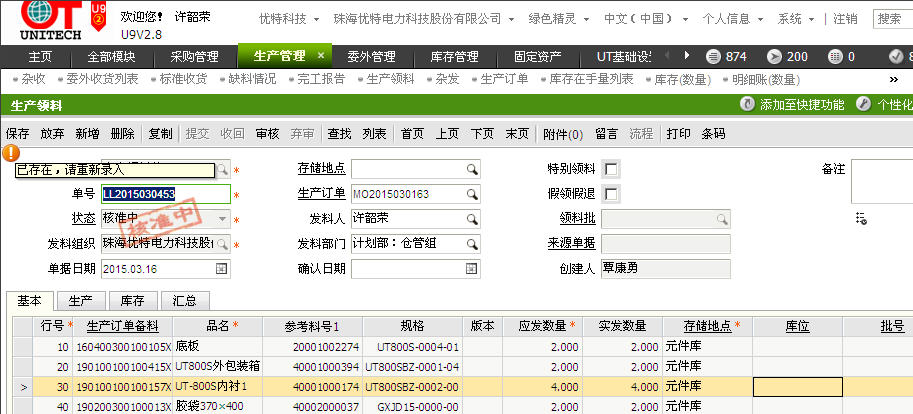Click the orange warning alert icon

pyautogui.click(x=11, y=153)
